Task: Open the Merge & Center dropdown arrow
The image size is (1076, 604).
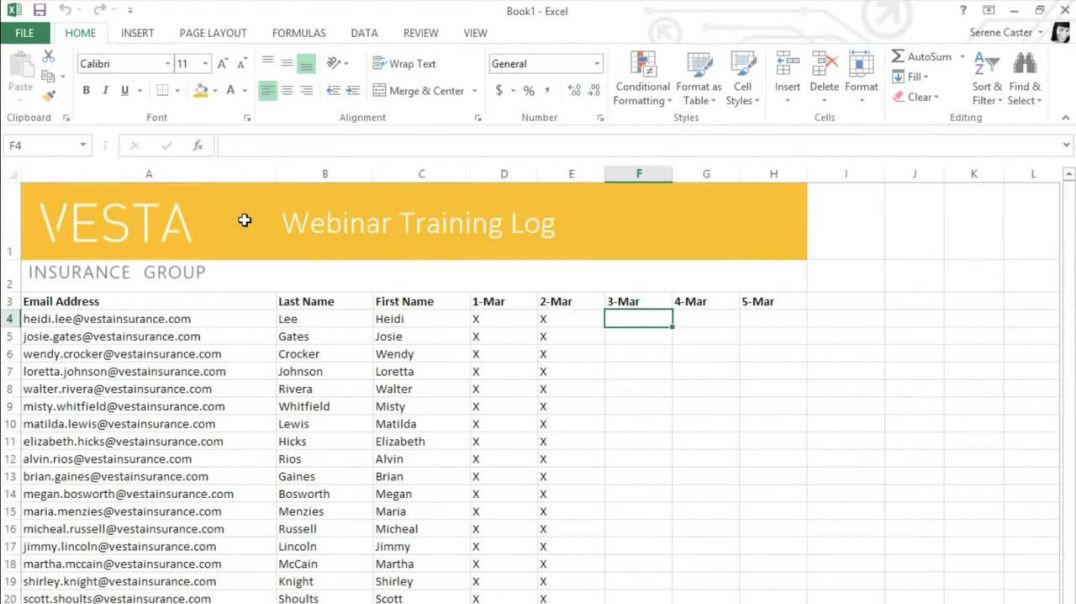Action: (x=474, y=91)
